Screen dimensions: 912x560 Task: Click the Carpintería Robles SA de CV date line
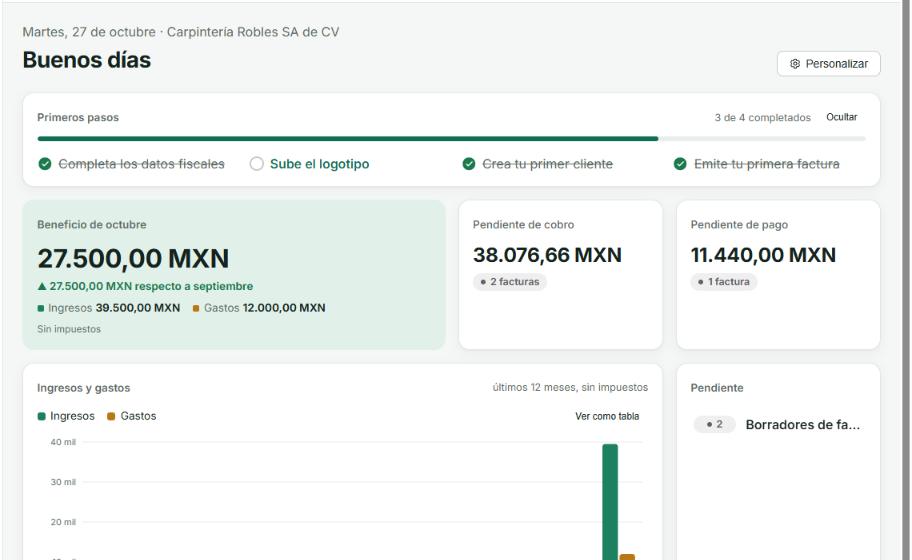[181, 32]
